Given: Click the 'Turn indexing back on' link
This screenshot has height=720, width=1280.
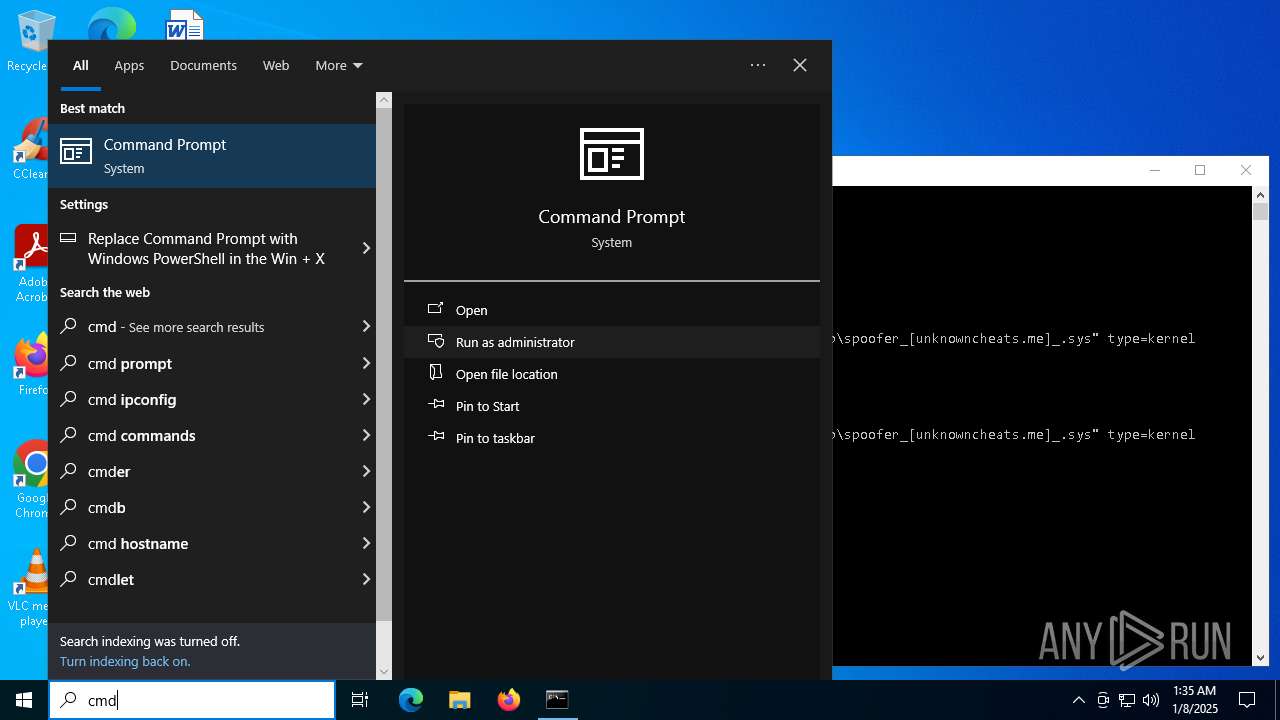Looking at the screenshot, I should coord(125,661).
